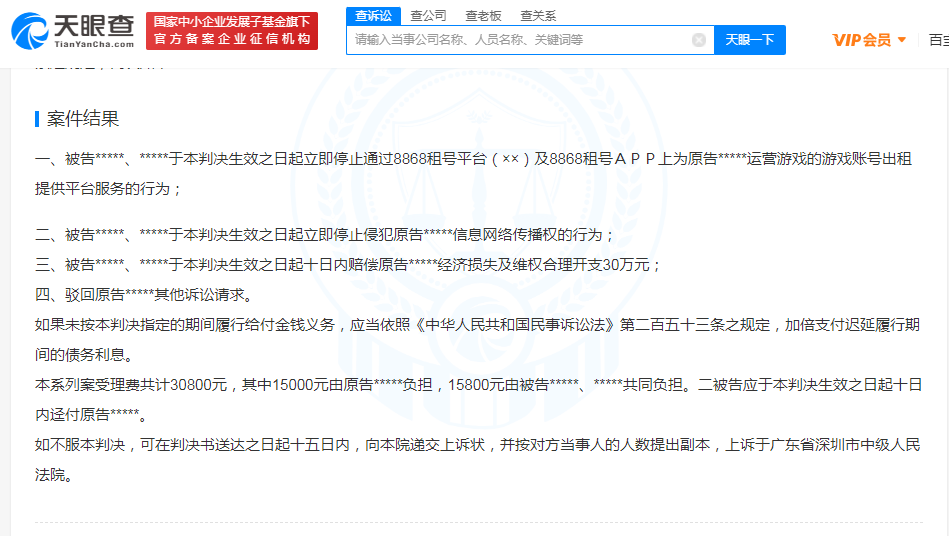Click the 天眼查 logo icon
Viewport: 949px width, 536px height.
point(30,30)
